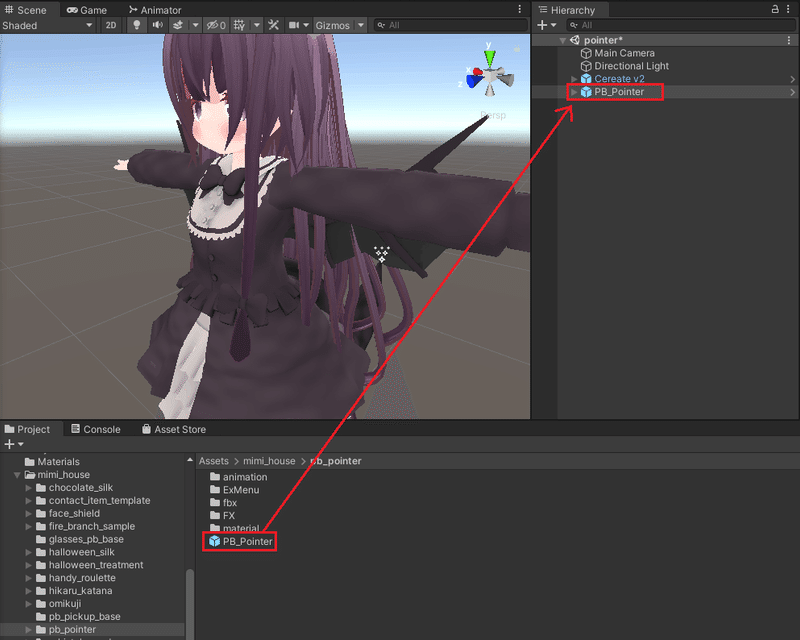Open component editor tools icon
The height and width of the screenshot is (640, 800).
273,25
